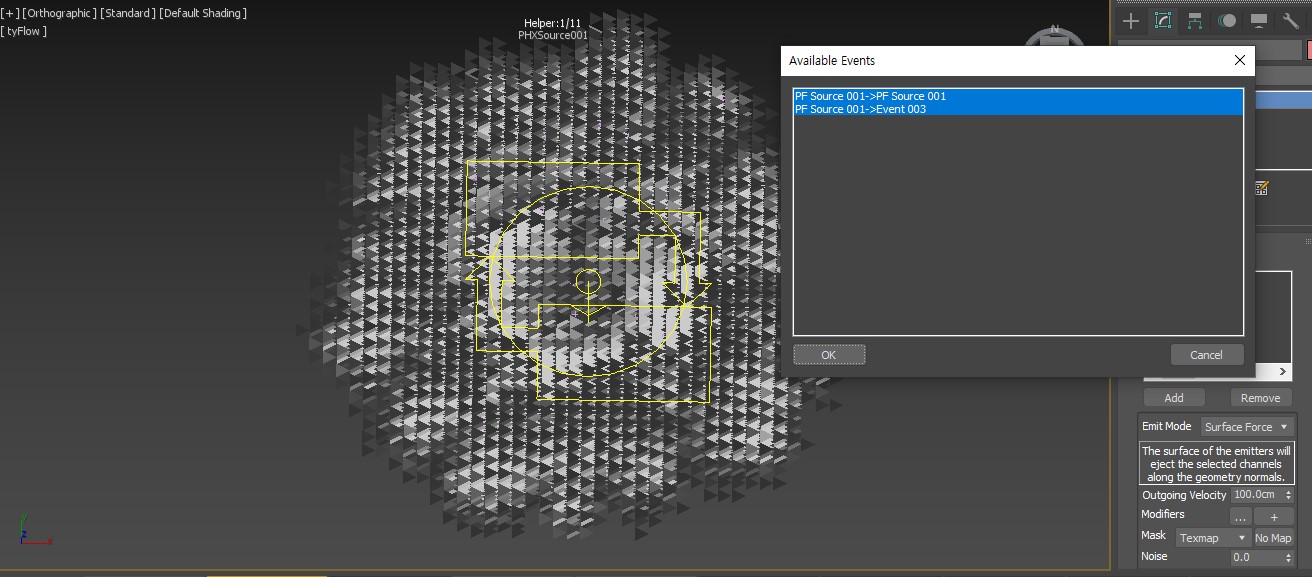This screenshot has height=577, width=1312.
Task: Open the Orthographic viewport menu
Action: tap(60, 13)
